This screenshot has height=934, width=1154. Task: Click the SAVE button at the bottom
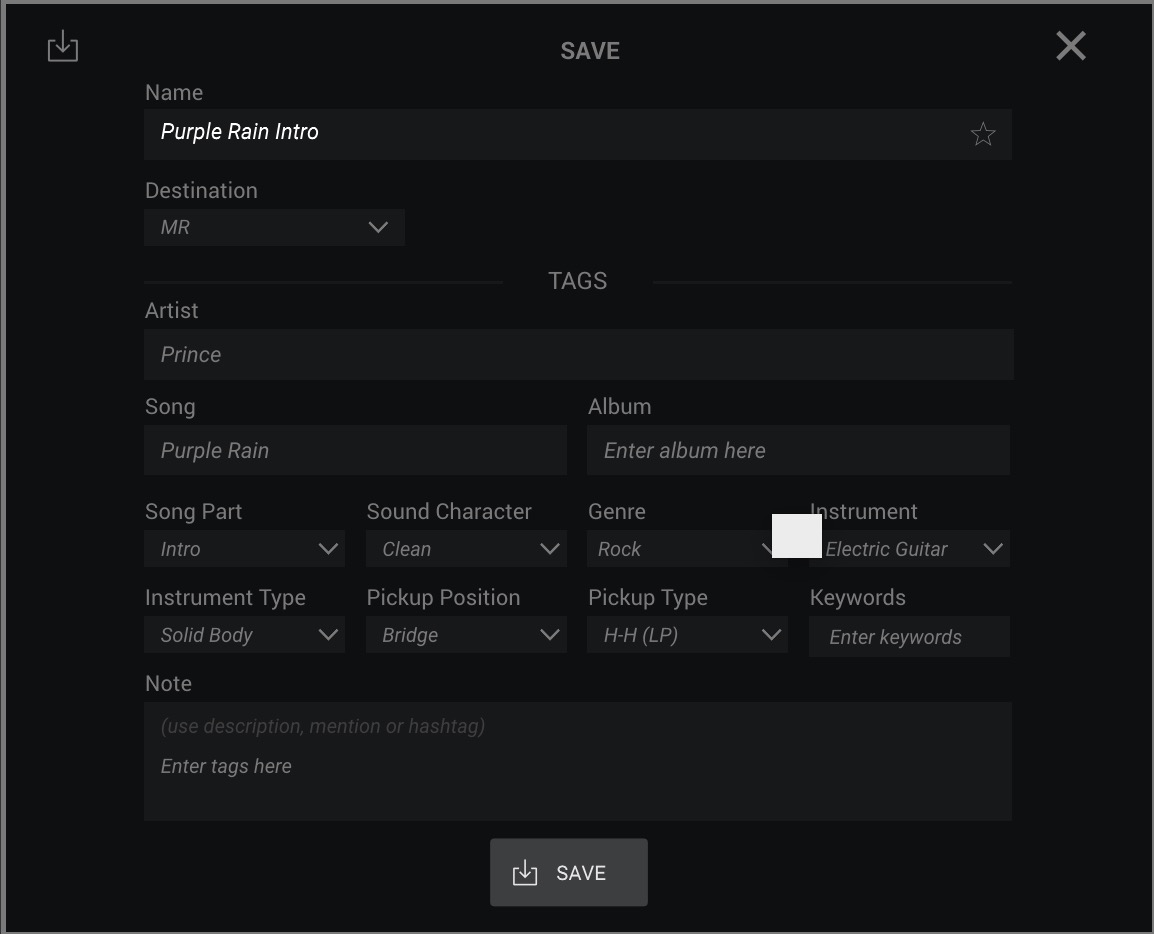click(x=569, y=872)
